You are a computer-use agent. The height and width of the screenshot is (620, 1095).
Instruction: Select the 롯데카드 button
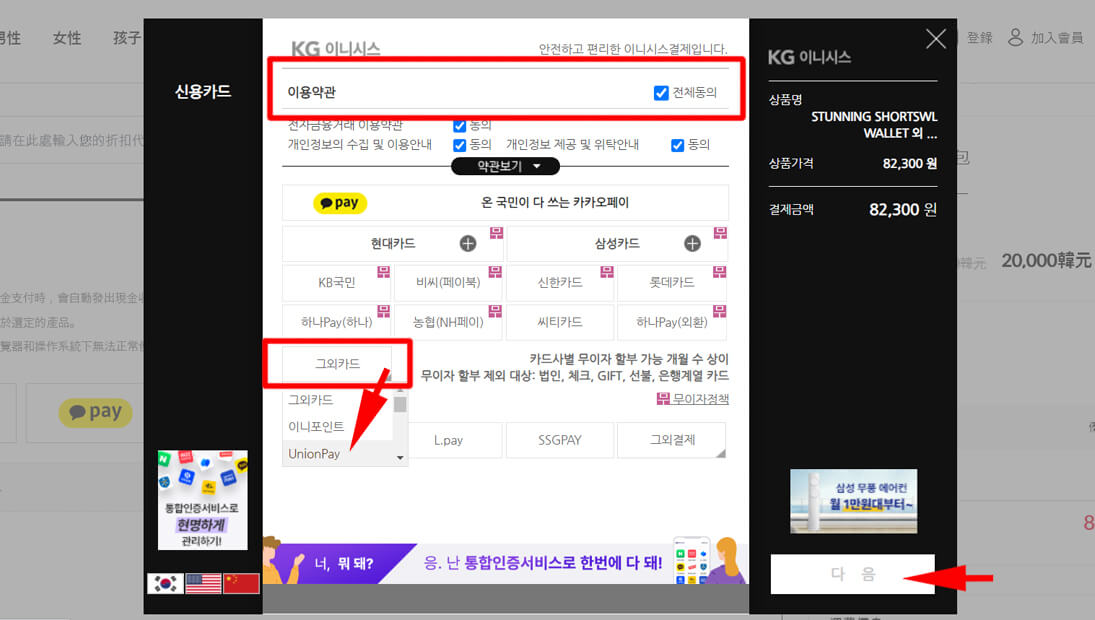[x=672, y=283]
